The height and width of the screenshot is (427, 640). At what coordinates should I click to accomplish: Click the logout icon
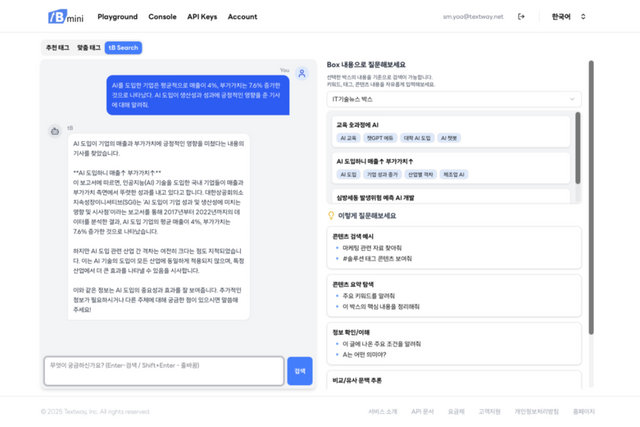pyautogui.click(x=521, y=17)
